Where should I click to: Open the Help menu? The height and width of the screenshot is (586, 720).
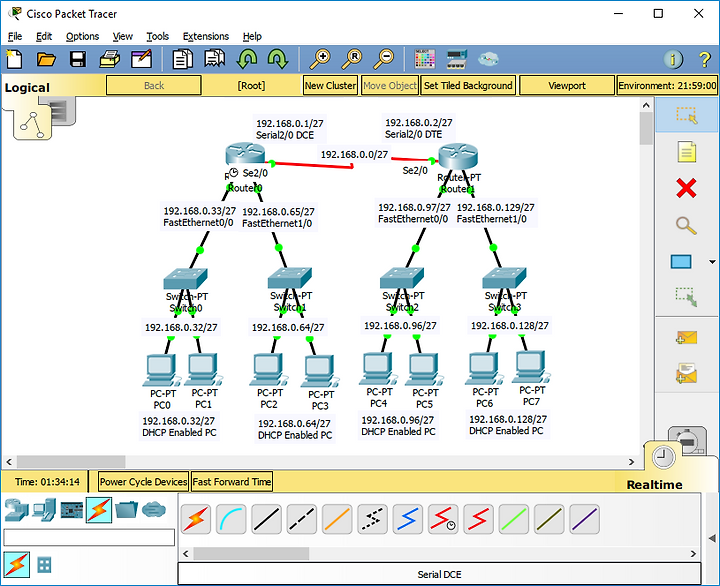(252, 36)
